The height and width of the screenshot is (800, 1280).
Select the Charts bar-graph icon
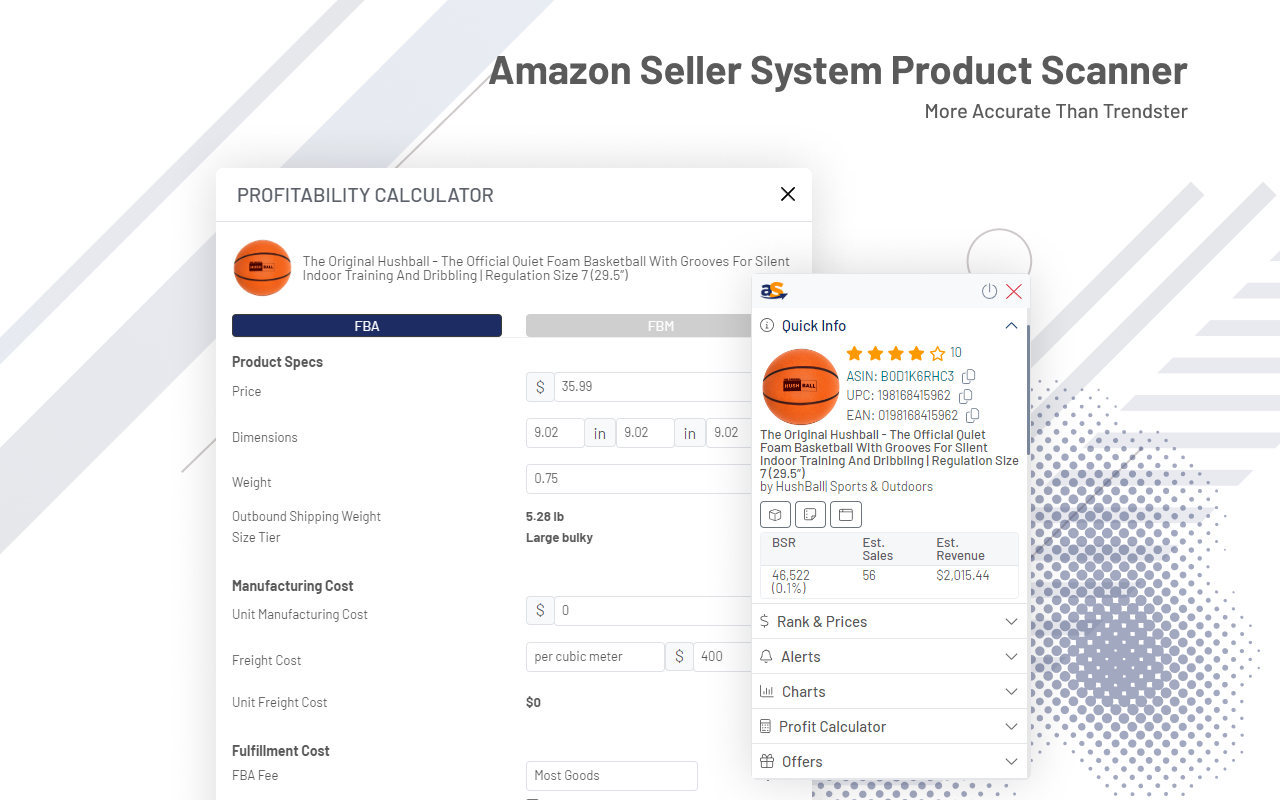766,691
